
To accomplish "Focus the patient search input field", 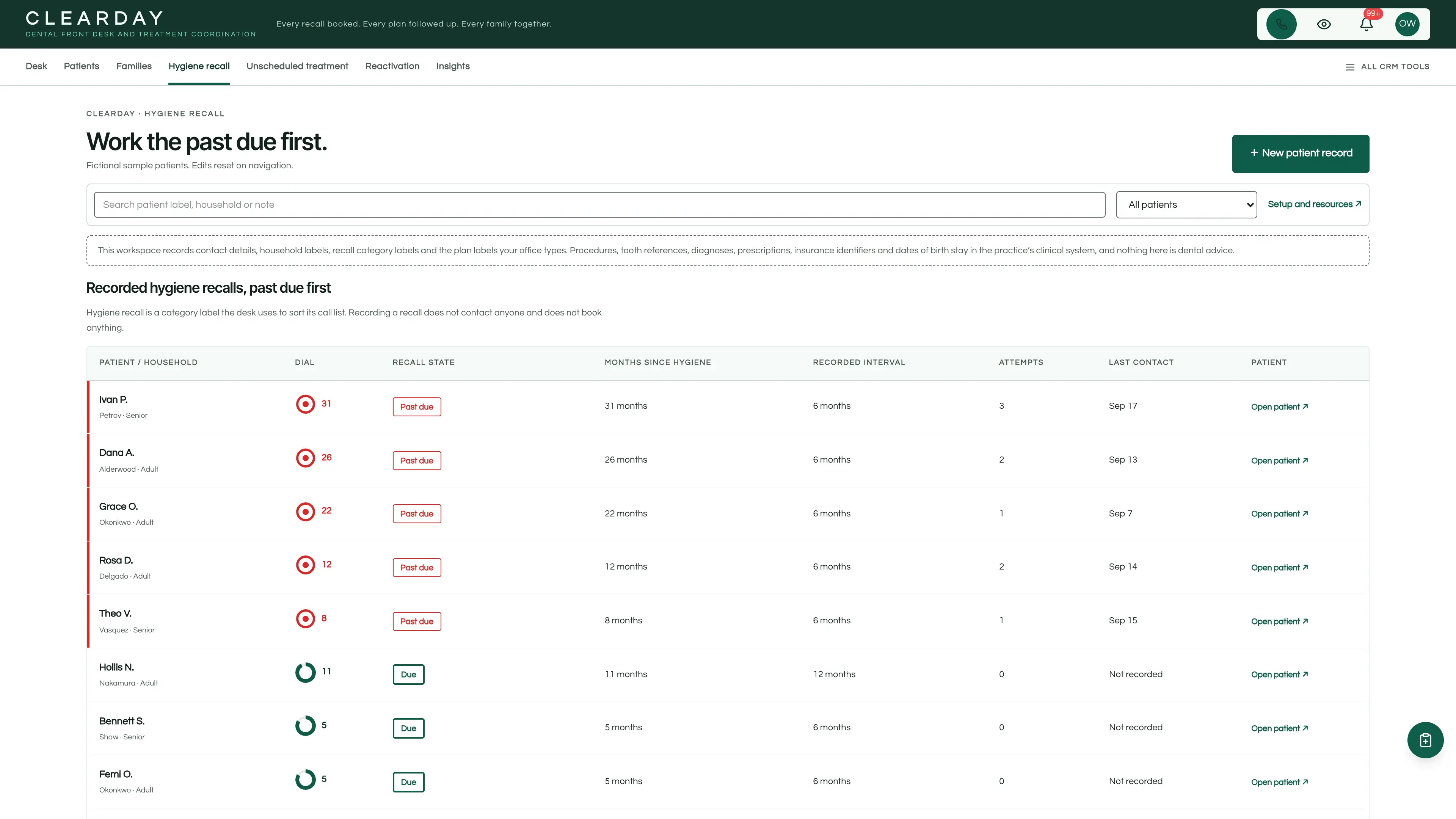I will [600, 205].
